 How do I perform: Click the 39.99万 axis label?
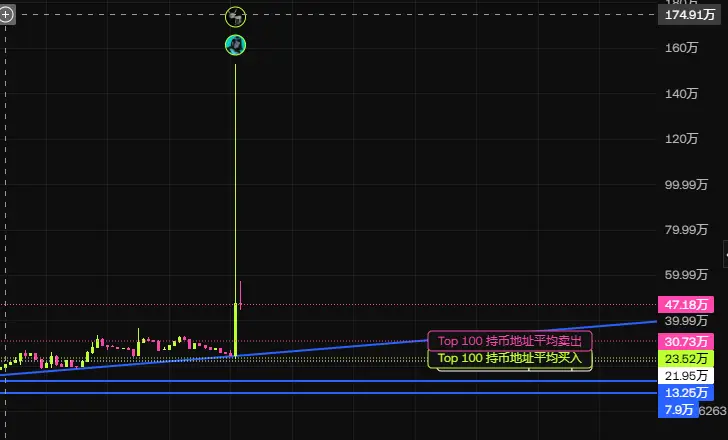coord(686,321)
